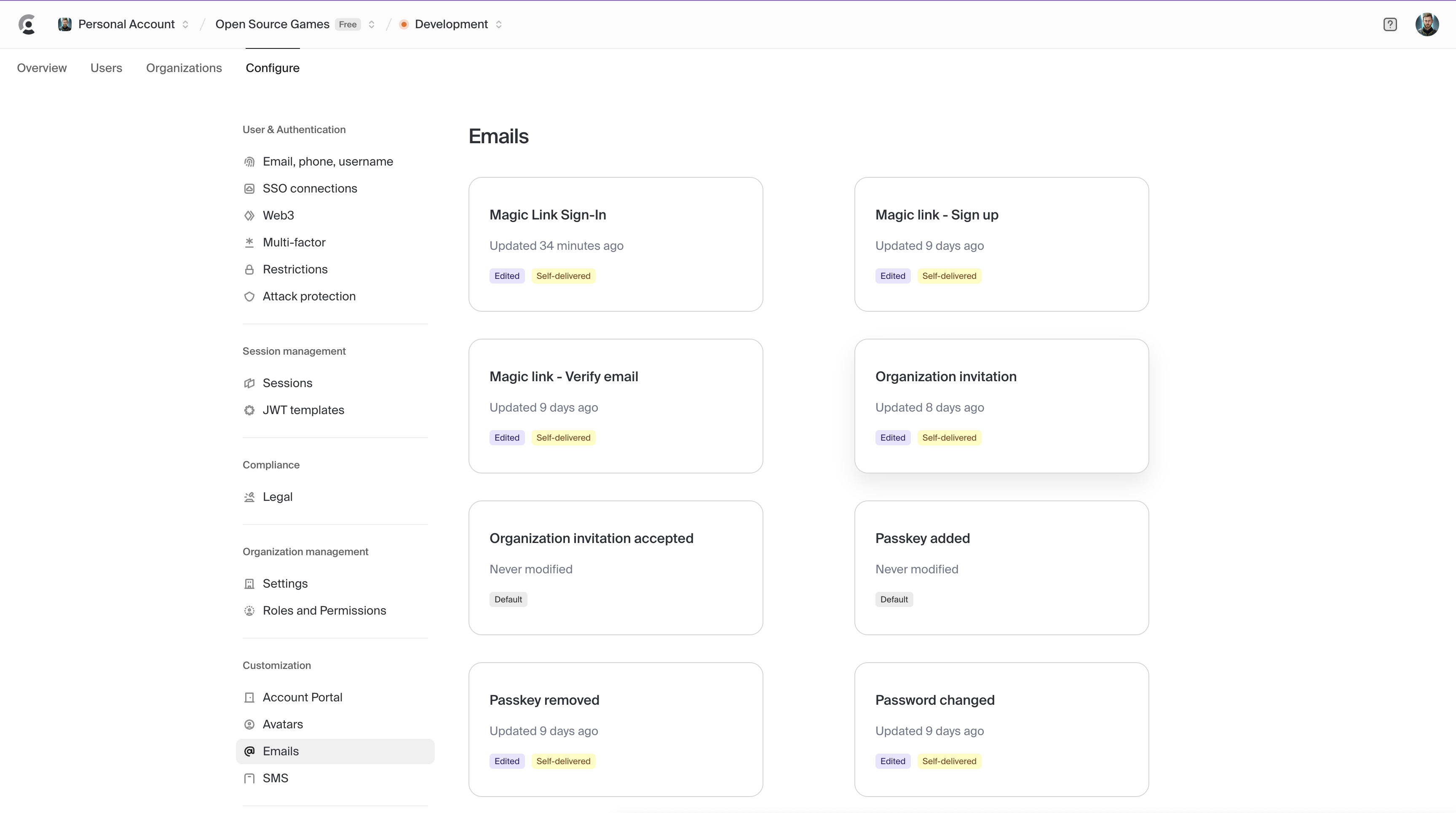Click the Roles and Permissions icon
The width and height of the screenshot is (1456, 813).
pos(250,611)
